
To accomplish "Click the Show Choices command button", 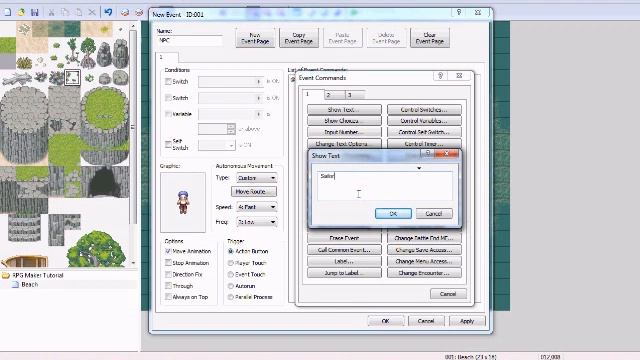I will click(x=344, y=121).
